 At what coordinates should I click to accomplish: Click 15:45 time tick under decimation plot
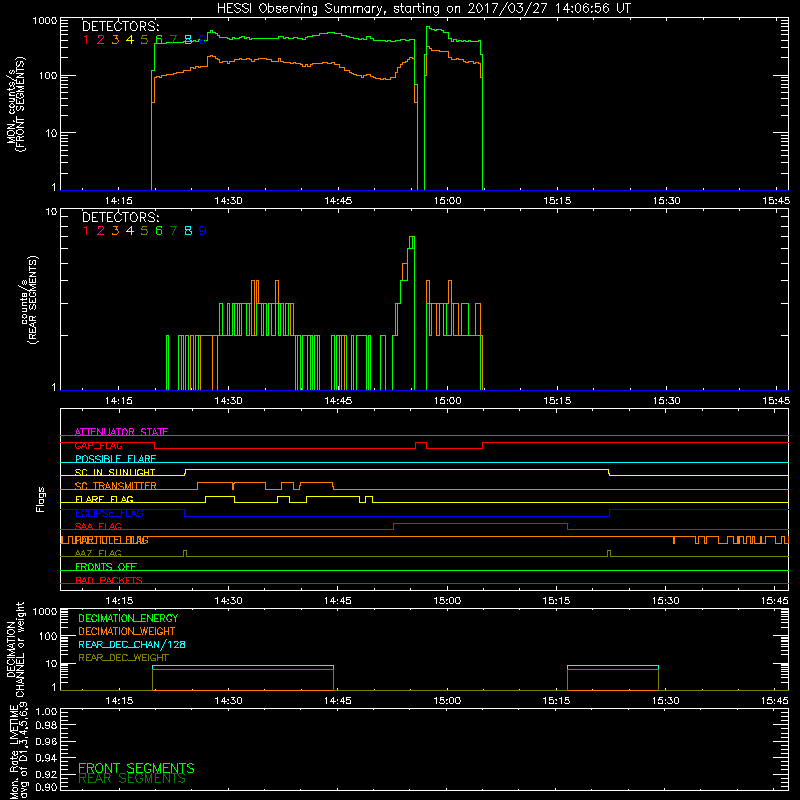click(774, 701)
